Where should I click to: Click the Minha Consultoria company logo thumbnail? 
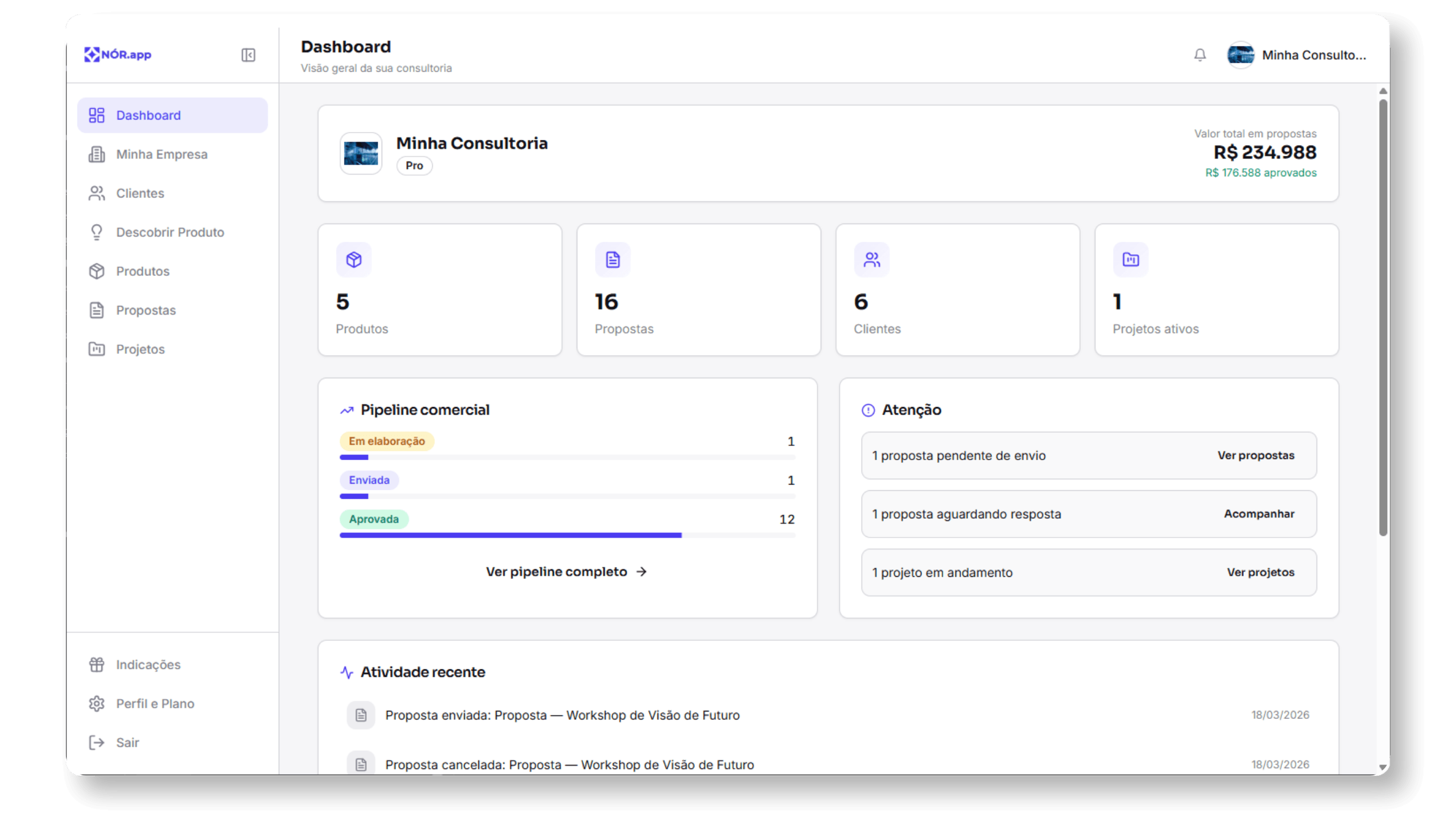click(x=361, y=154)
